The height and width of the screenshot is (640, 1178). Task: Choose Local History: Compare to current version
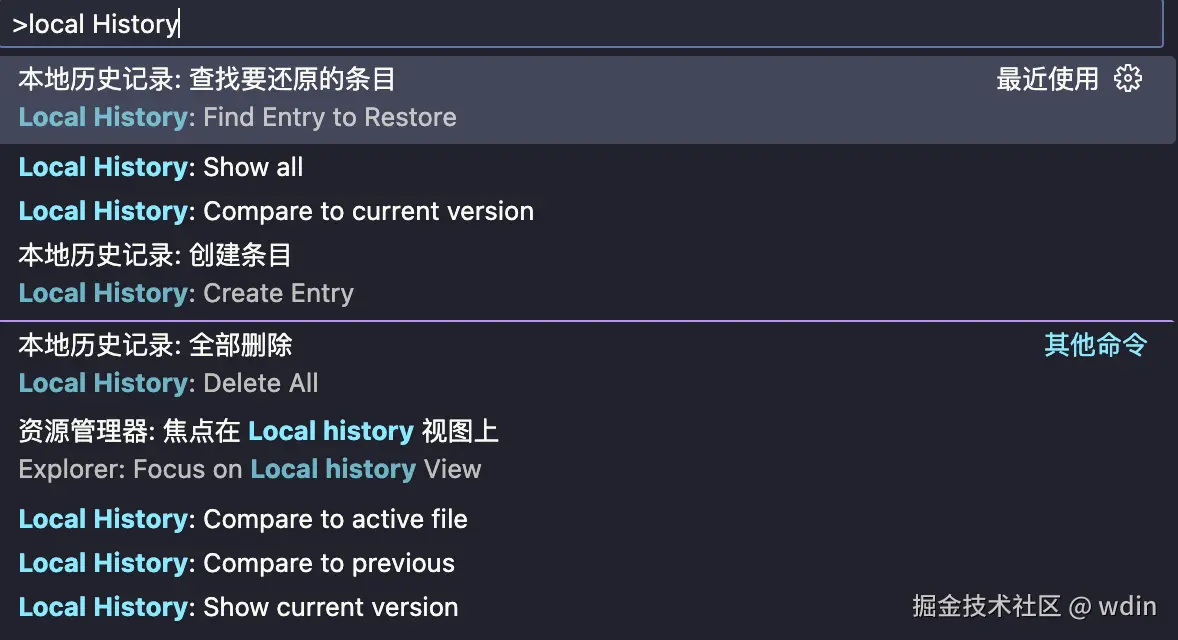point(276,211)
